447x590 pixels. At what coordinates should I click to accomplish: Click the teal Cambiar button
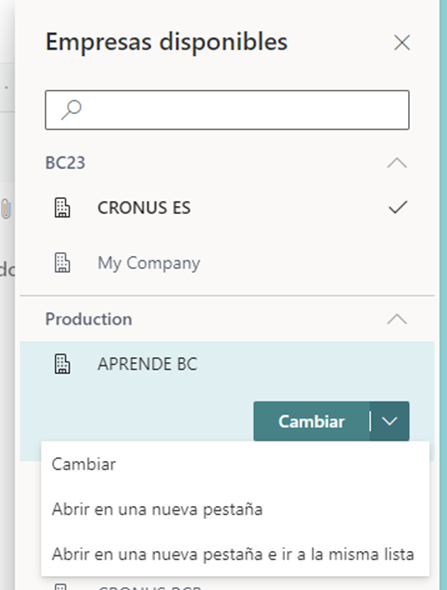coord(312,421)
